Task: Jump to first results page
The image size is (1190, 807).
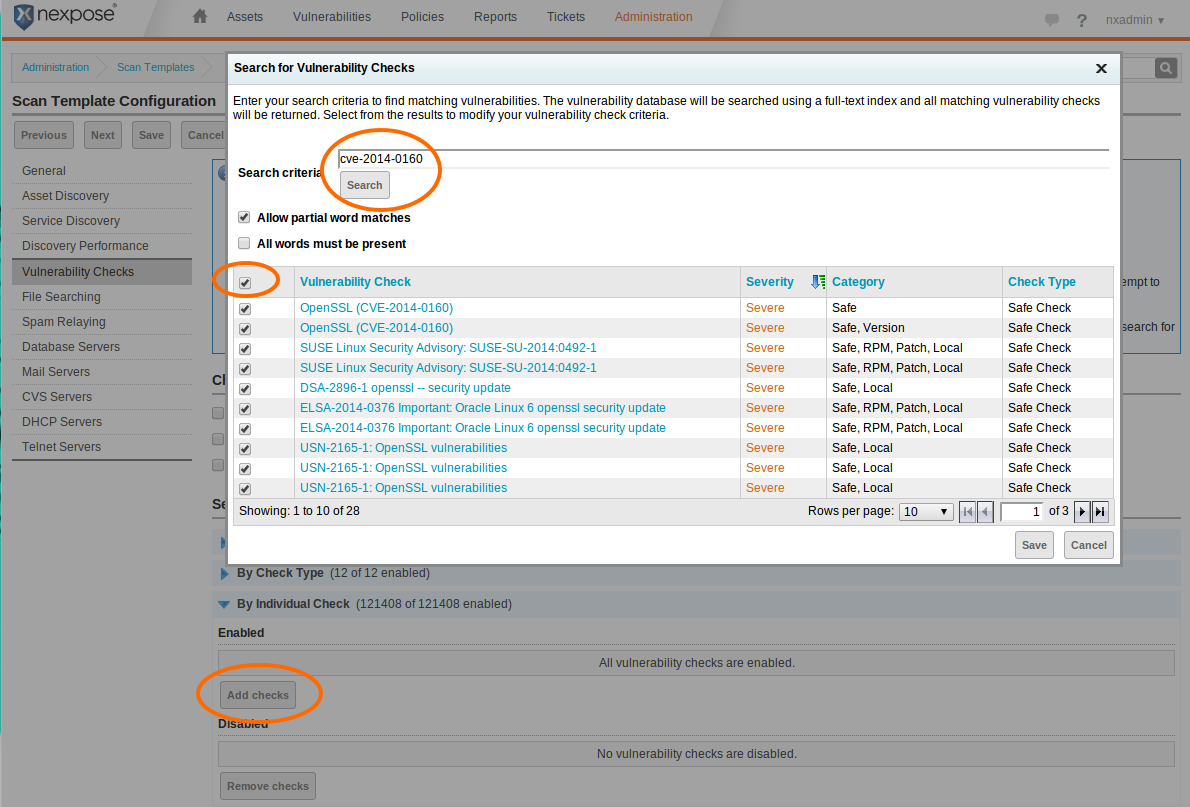Action: [967, 512]
